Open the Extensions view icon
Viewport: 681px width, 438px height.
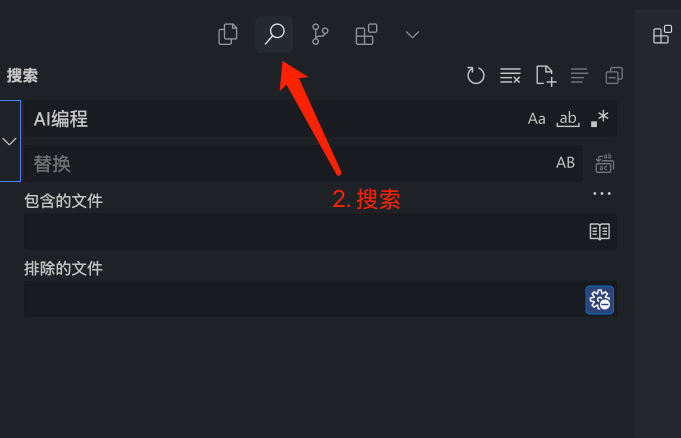[366, 34]
